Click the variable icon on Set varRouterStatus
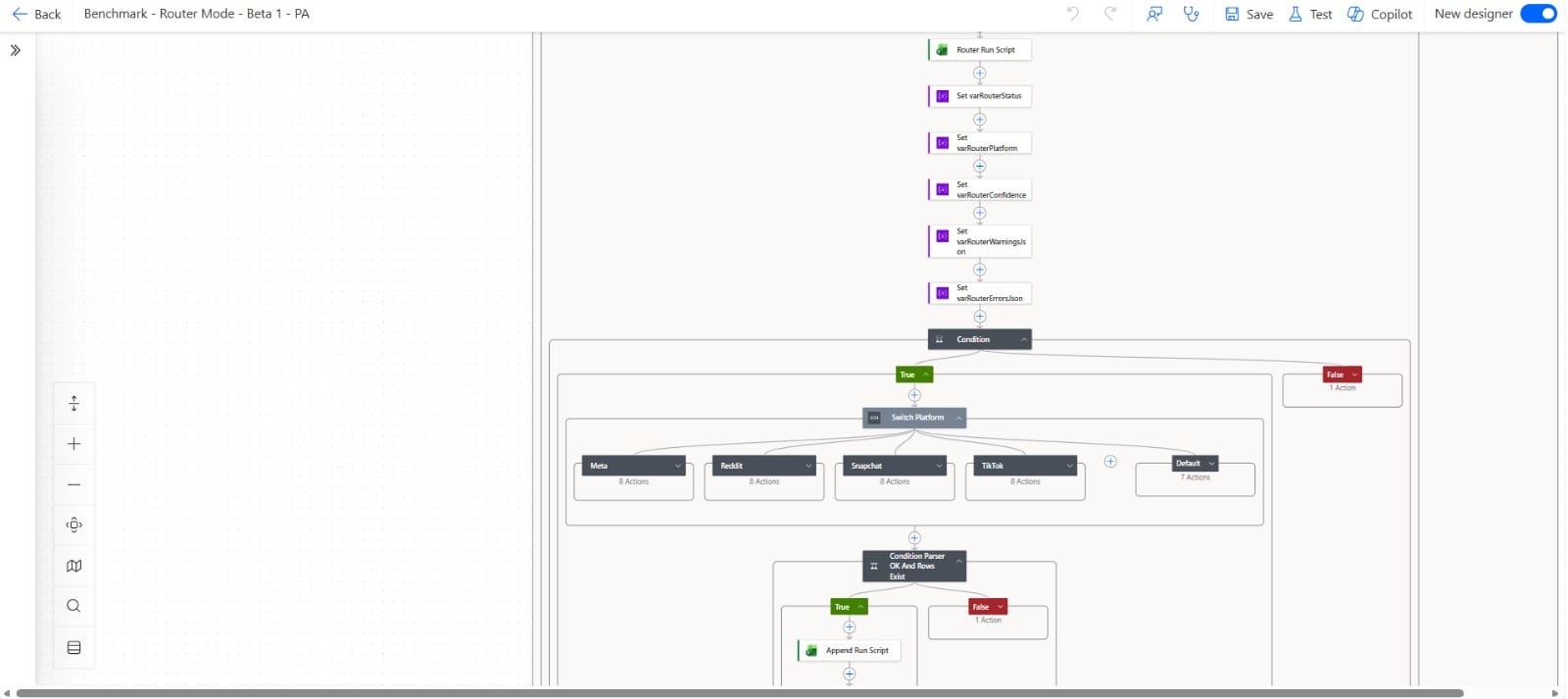Viewport: 1568px width, 699px height. click(x=942, y=96)
